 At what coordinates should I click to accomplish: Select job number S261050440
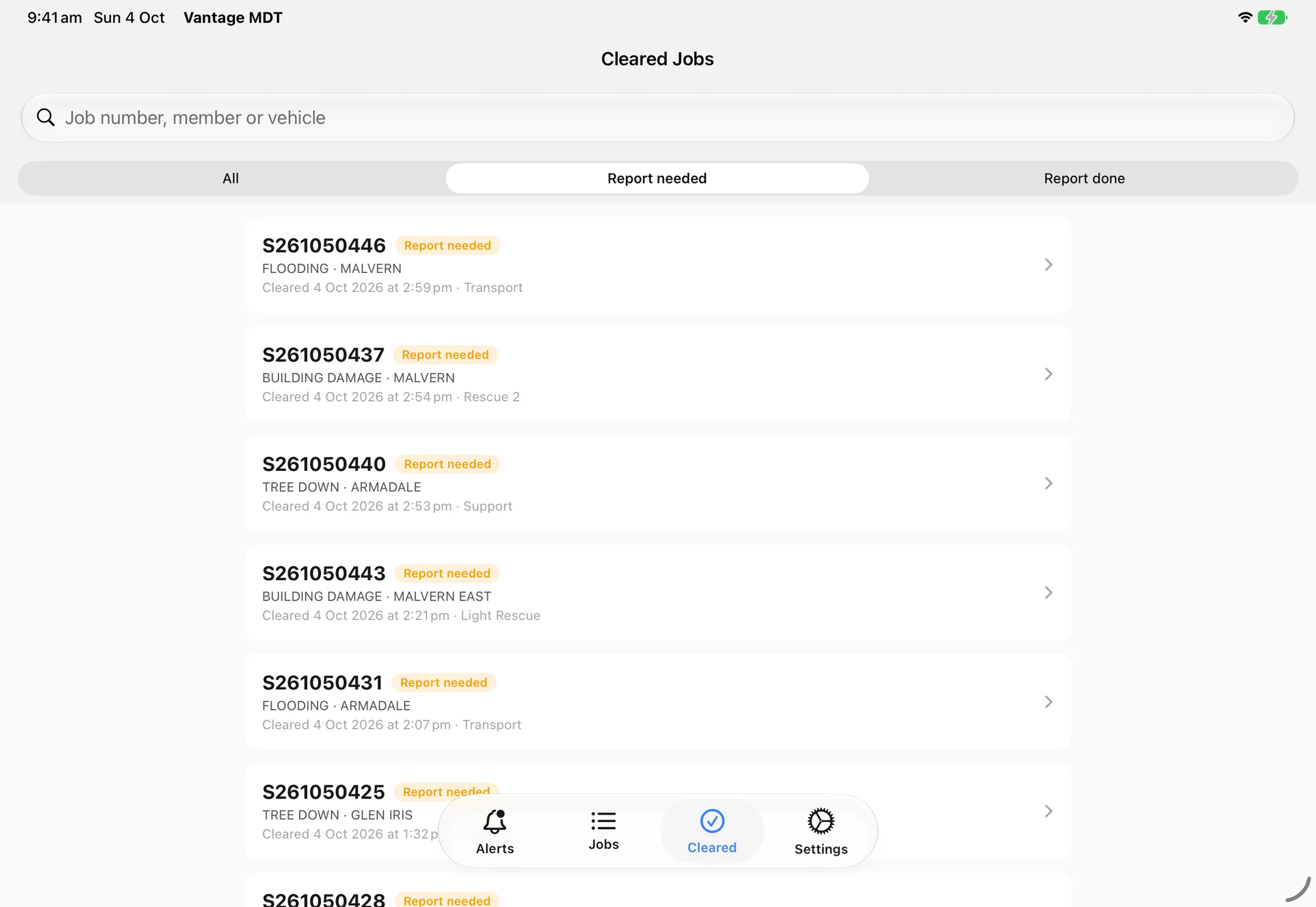pyautogui.click(x=324, y=464)
